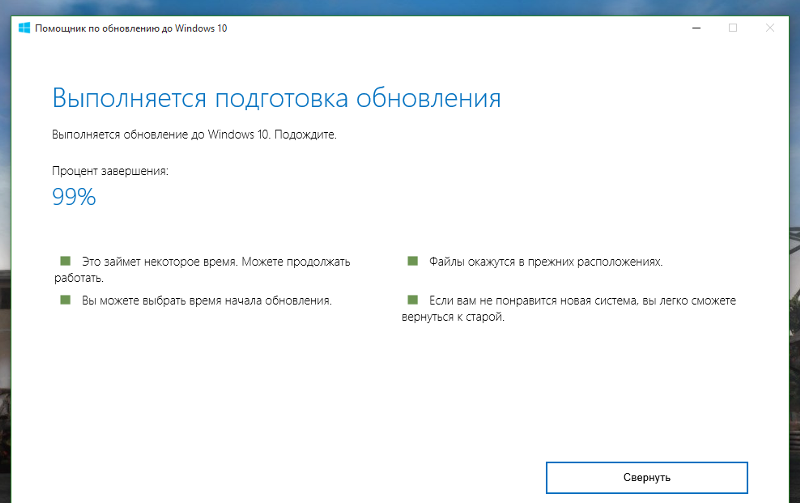Click green square bullet beside Это займет некоторое время
Image resolution: width=800 pixels, height=503 pixels.
65,261
